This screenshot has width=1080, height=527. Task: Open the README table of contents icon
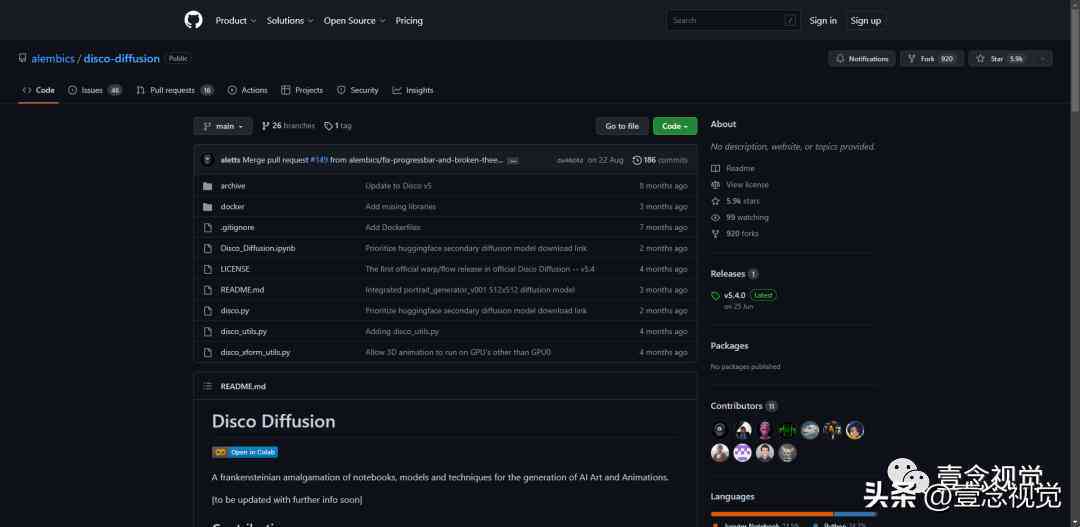(207, 386)
